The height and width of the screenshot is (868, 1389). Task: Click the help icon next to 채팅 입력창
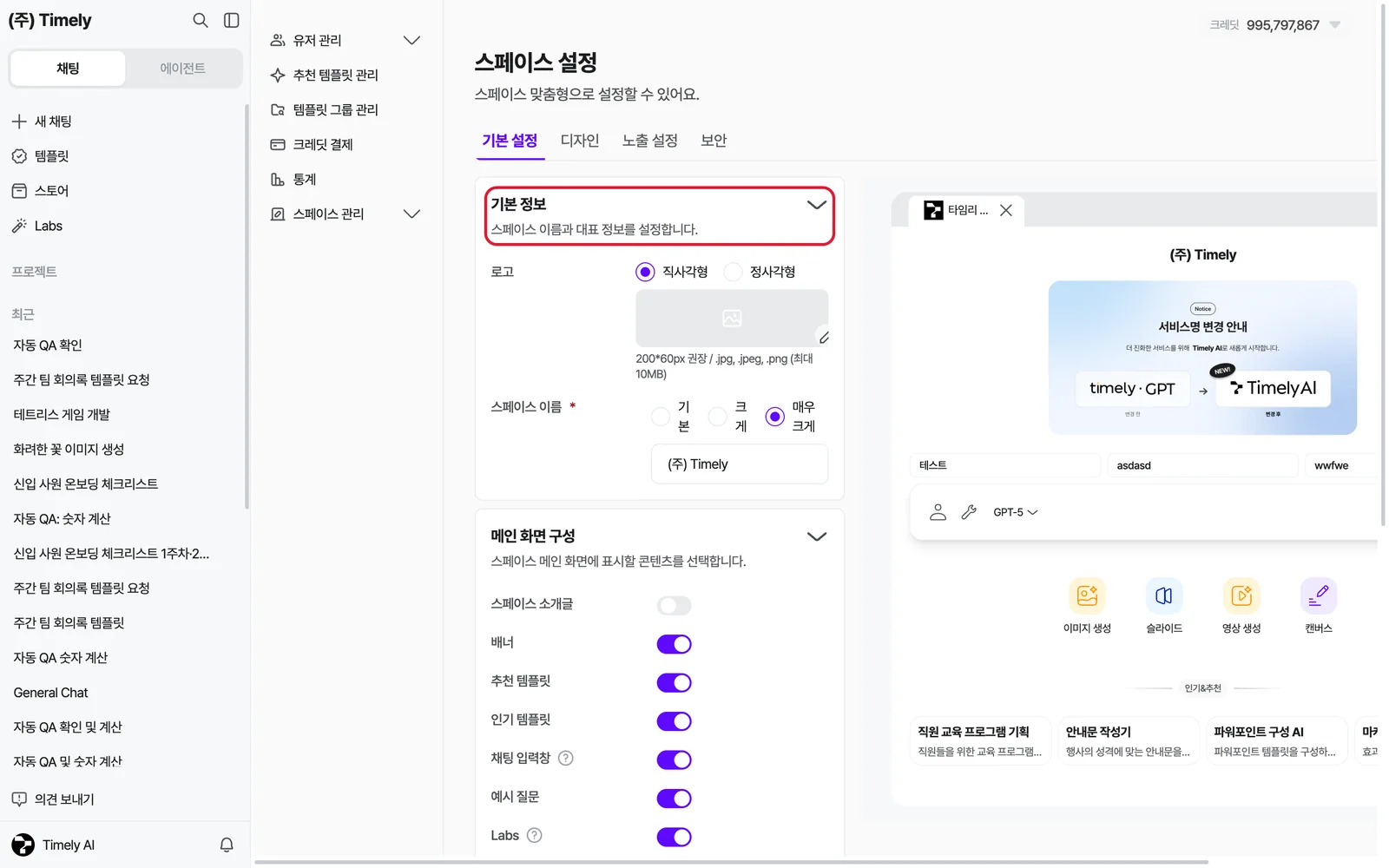point(566,758)
